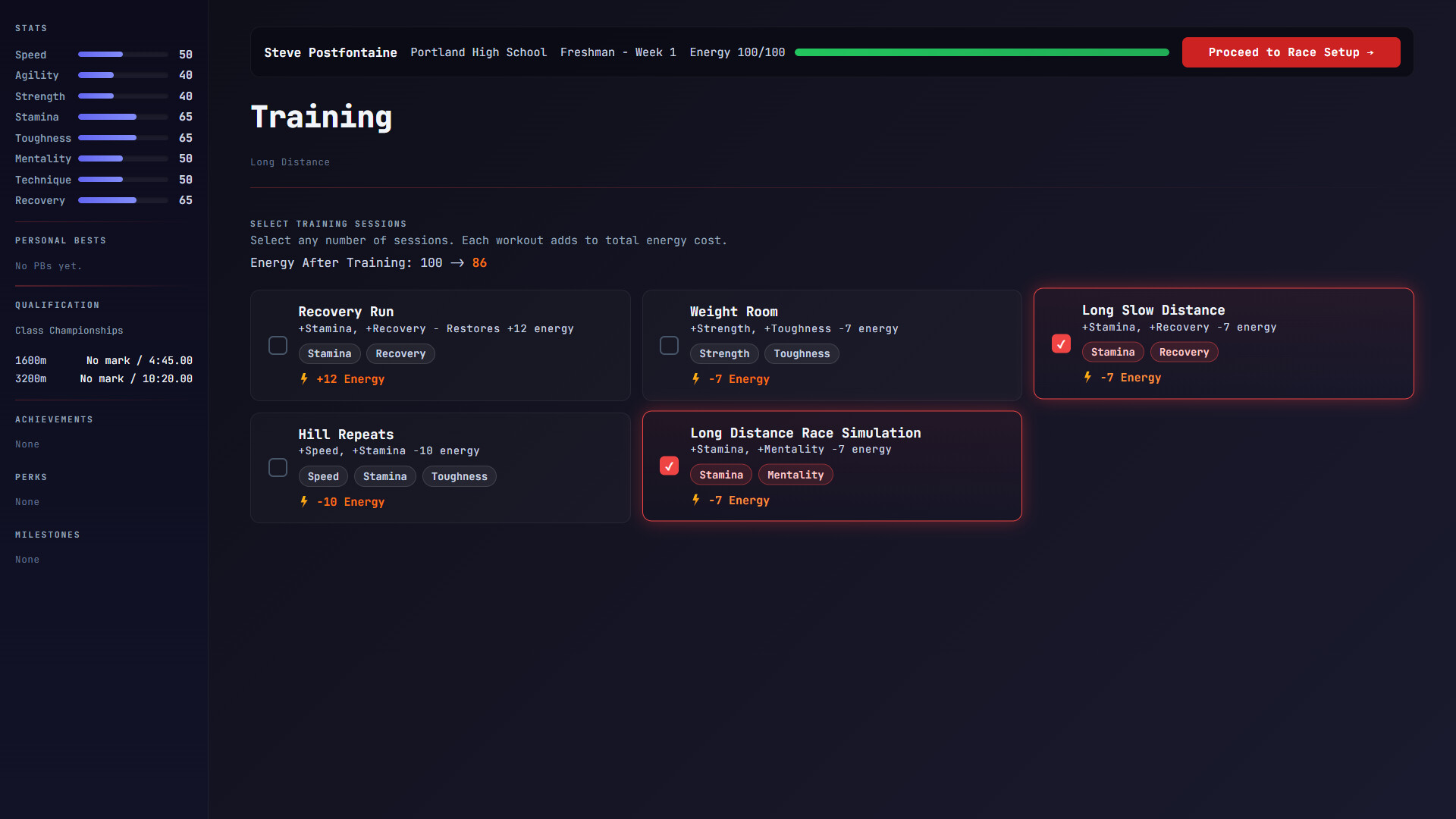Enable the Weight Room training session
Screen dimensions: 1456x819
pos(669,345)
